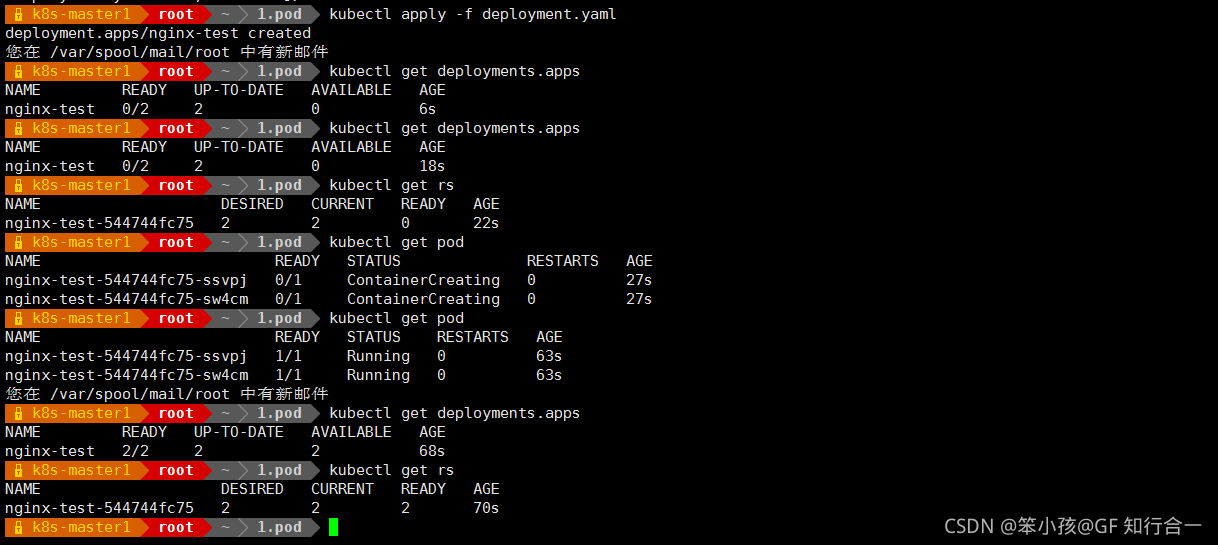Click the lock icon on the first prompt line
Image resolution: width=1218 pixels, height=545 pixels.
[18, 14]
